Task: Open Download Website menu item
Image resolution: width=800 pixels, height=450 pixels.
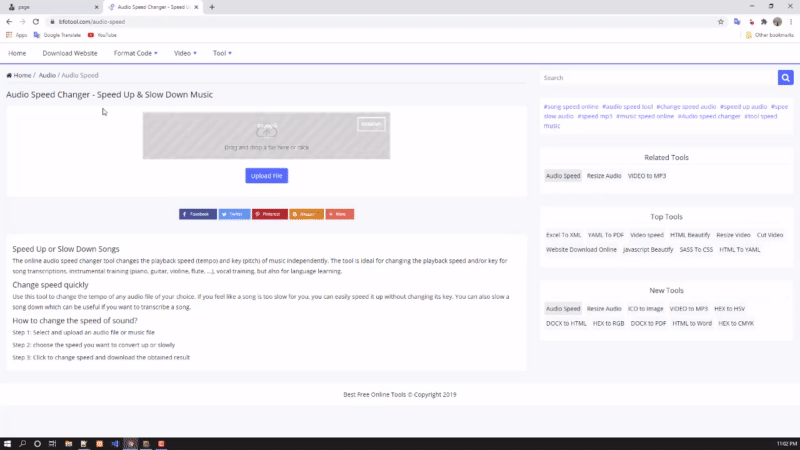Action: tap(70, 53)
